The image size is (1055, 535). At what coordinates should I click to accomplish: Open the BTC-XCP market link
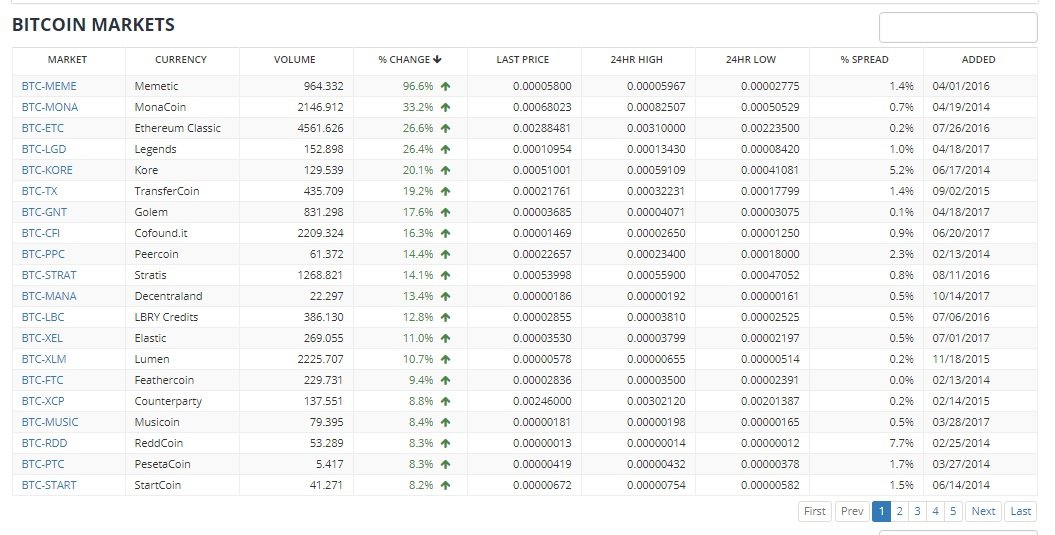pyautogui.click(x=43, y=401)
